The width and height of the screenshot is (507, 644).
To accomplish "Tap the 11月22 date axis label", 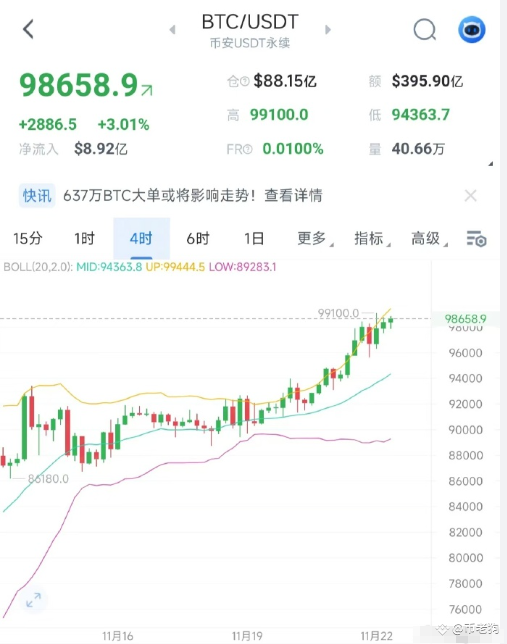I will [376, 636].
